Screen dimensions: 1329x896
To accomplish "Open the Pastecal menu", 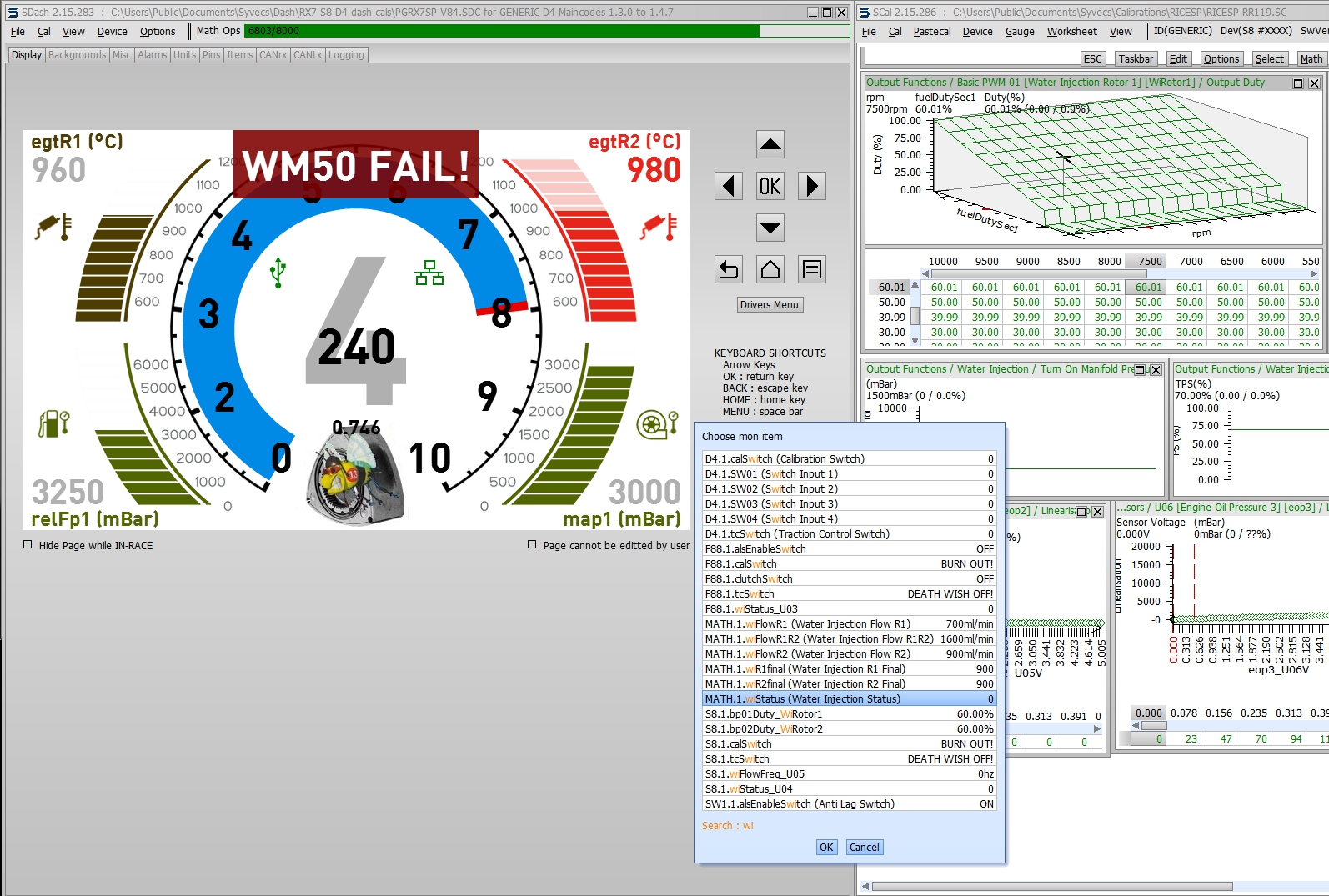I will [x=931, y=32].
